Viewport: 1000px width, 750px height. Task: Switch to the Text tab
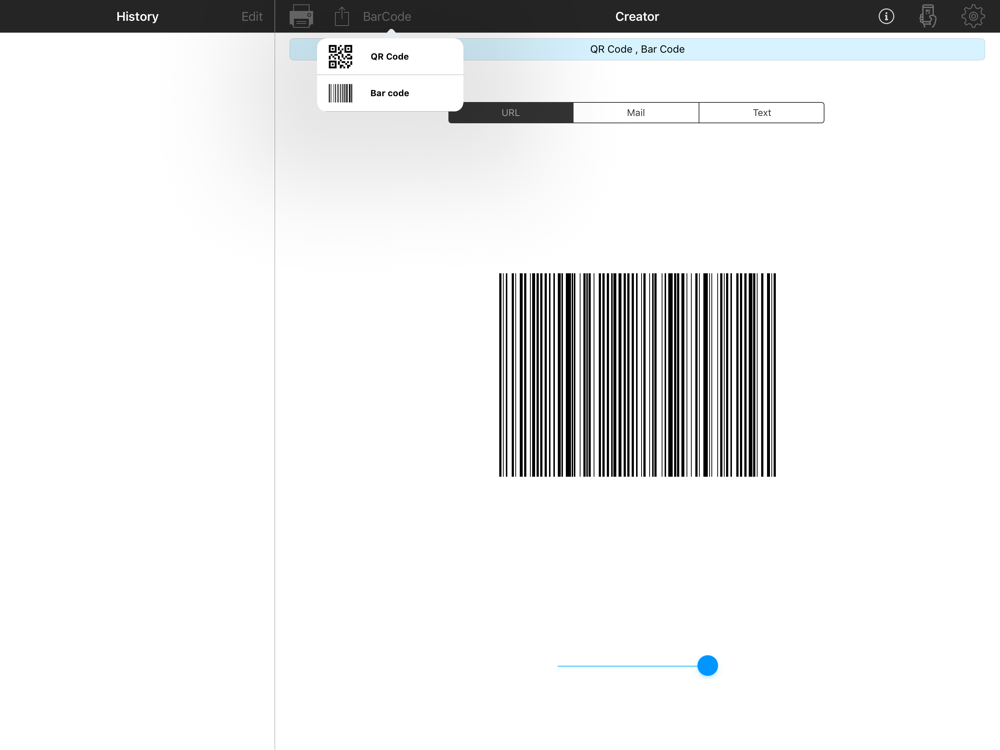(761, 112)
